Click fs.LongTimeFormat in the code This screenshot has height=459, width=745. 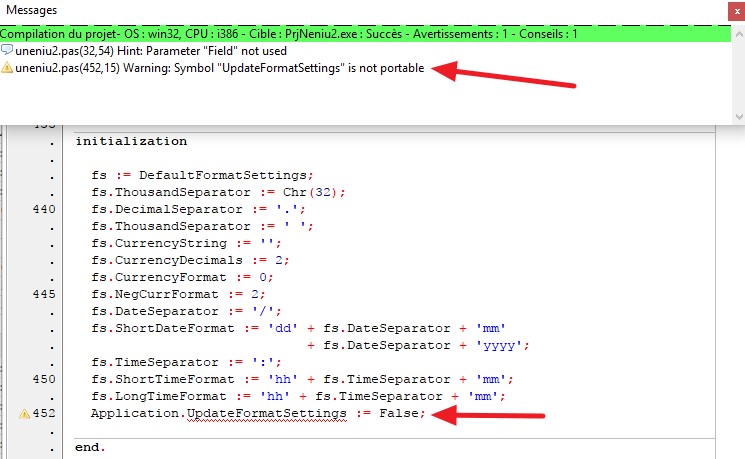tap(159, 396)
